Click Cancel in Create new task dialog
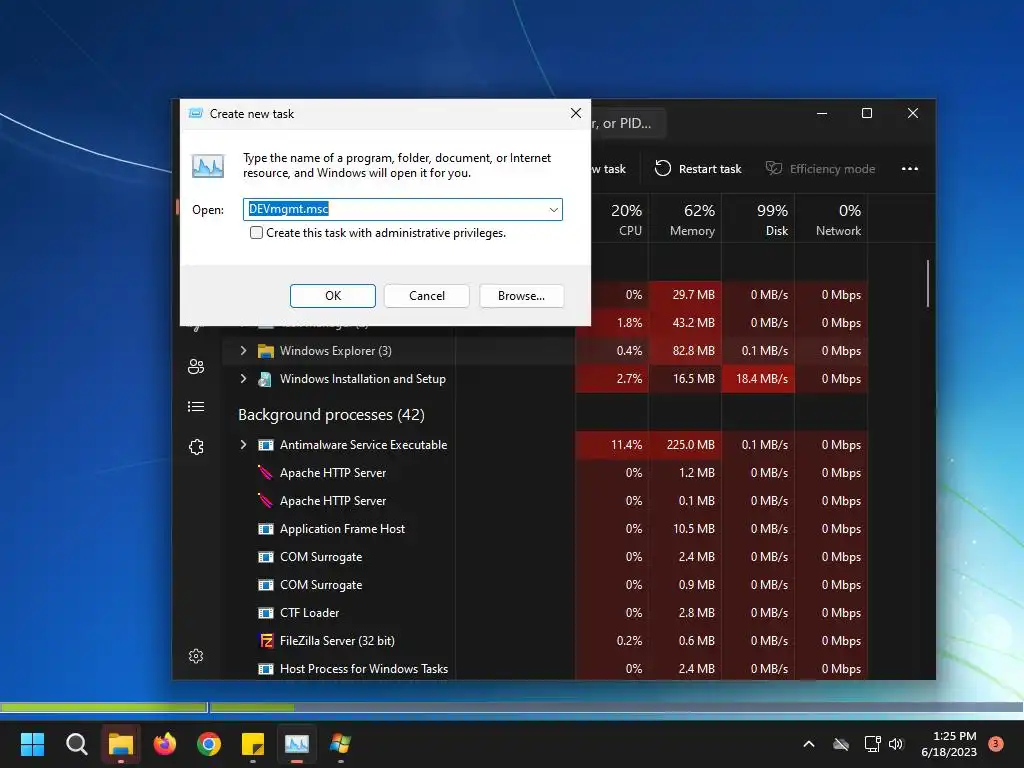The height and width of the screenshot is (768, 1024). point(426,296)
